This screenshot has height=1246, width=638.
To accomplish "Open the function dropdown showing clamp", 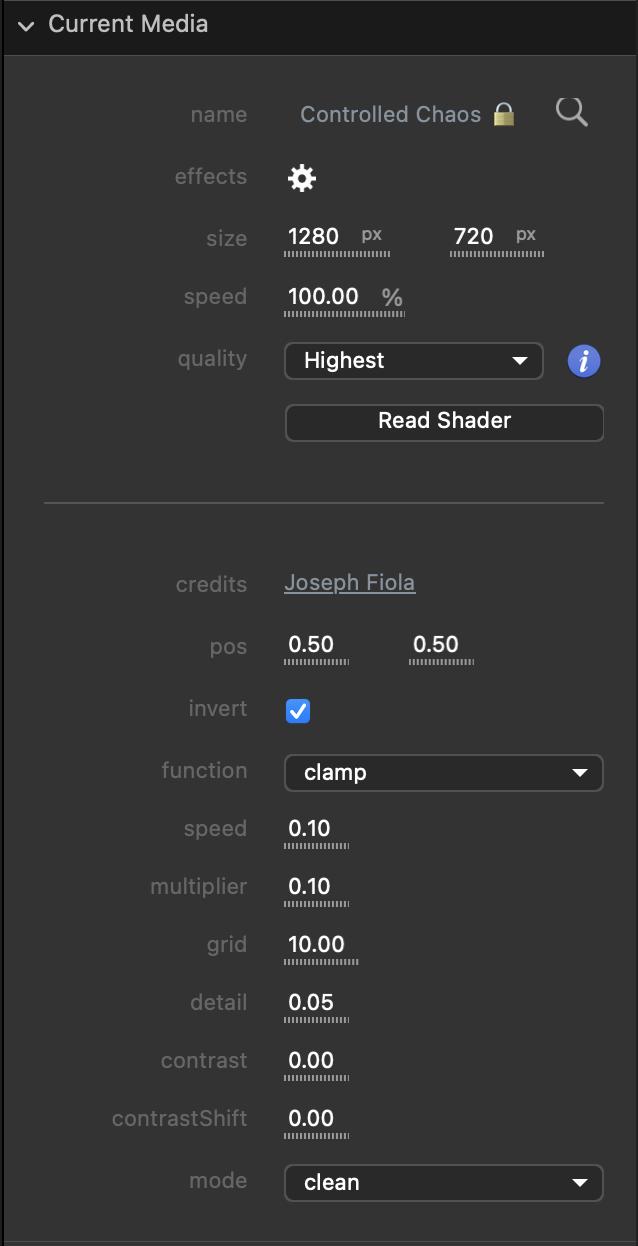I will [443, 773].
